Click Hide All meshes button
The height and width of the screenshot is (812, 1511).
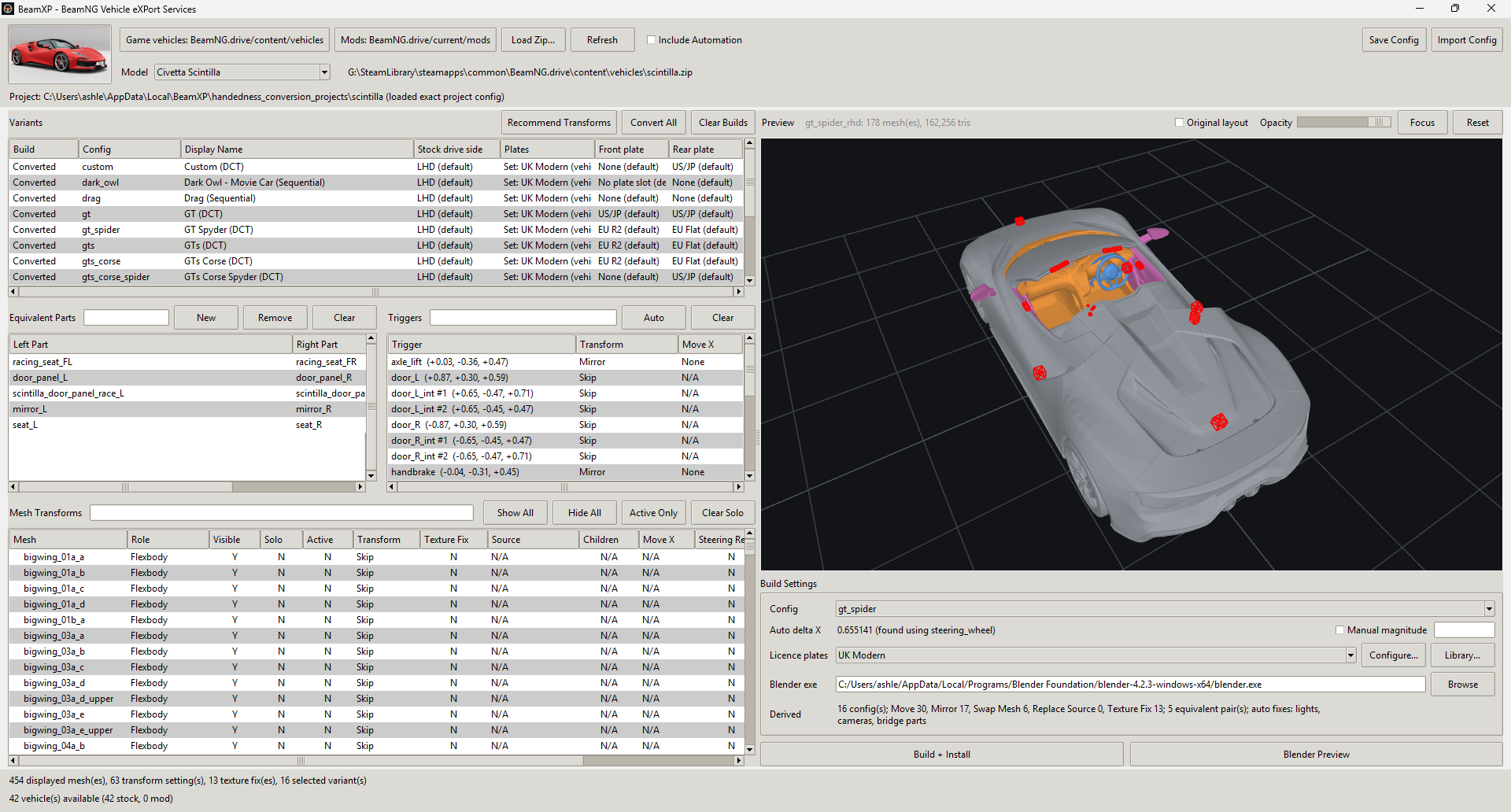click(585, 513)
